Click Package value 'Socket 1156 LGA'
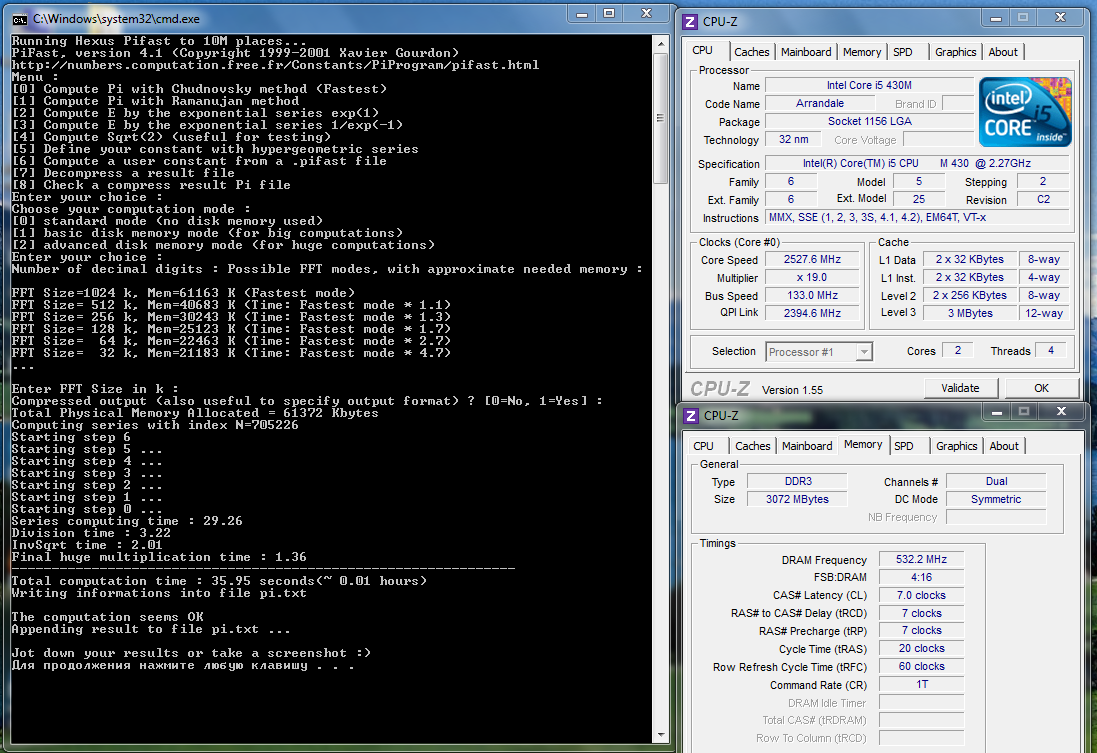Image resolution: width=1097 pixels, height=753 pixels. (869, 122)
